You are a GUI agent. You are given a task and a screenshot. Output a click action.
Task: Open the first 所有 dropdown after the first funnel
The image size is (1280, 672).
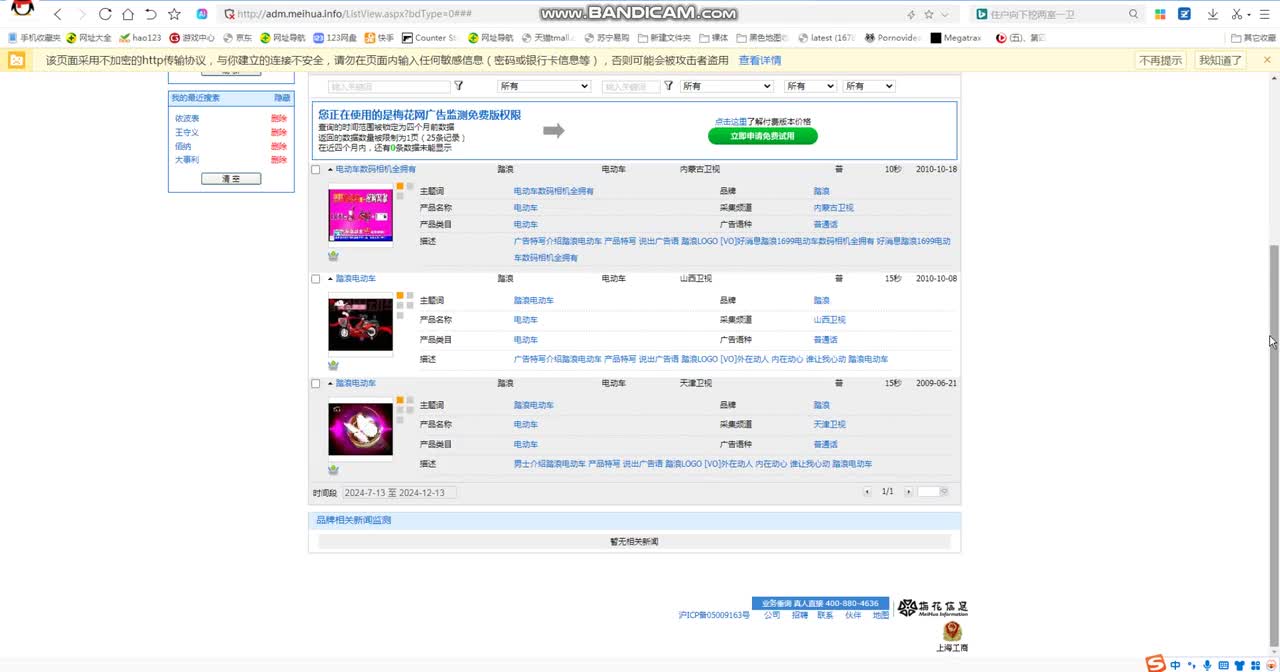(544, 86)
